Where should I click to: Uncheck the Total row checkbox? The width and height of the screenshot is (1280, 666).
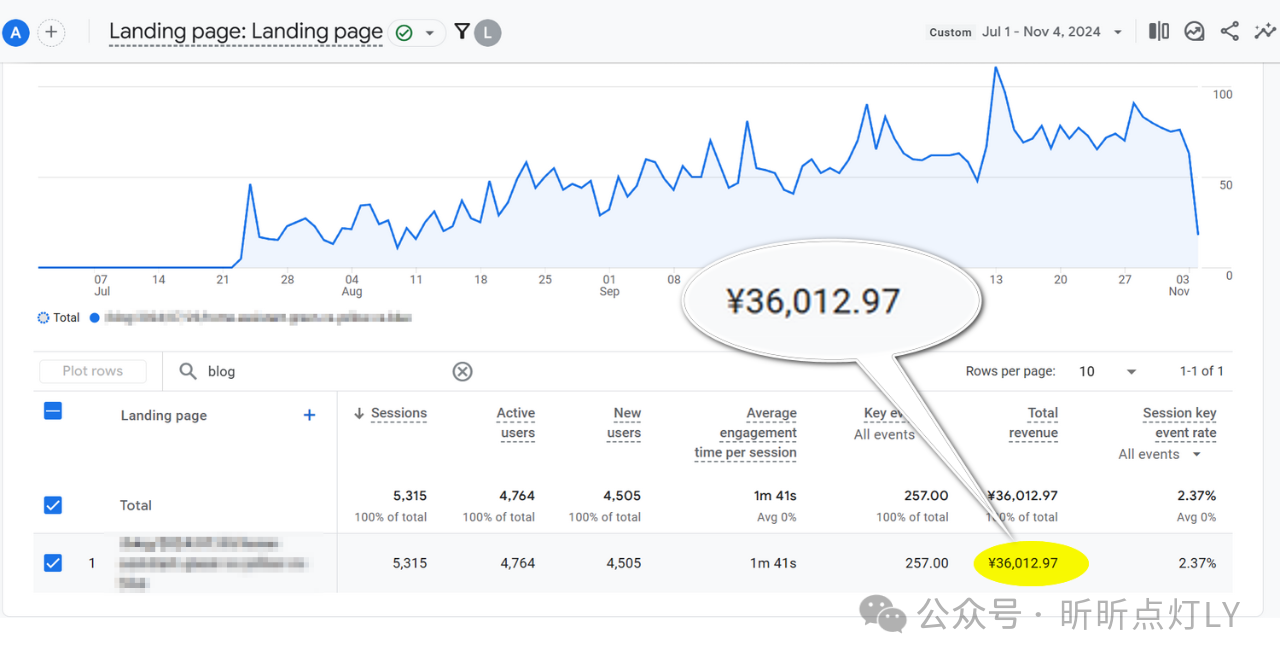[x=53, y=505]
